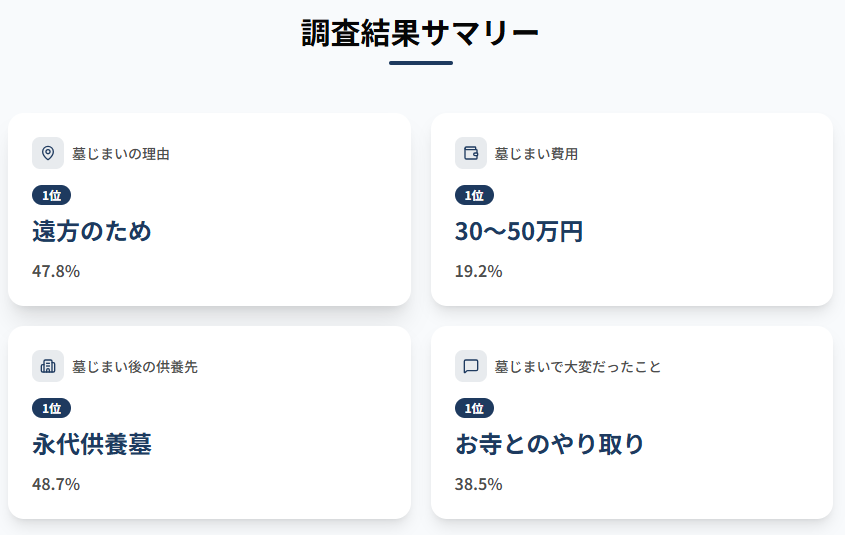Click the speech bubble icon
This screenshot has width=845, height=535.
coord(471,366)
